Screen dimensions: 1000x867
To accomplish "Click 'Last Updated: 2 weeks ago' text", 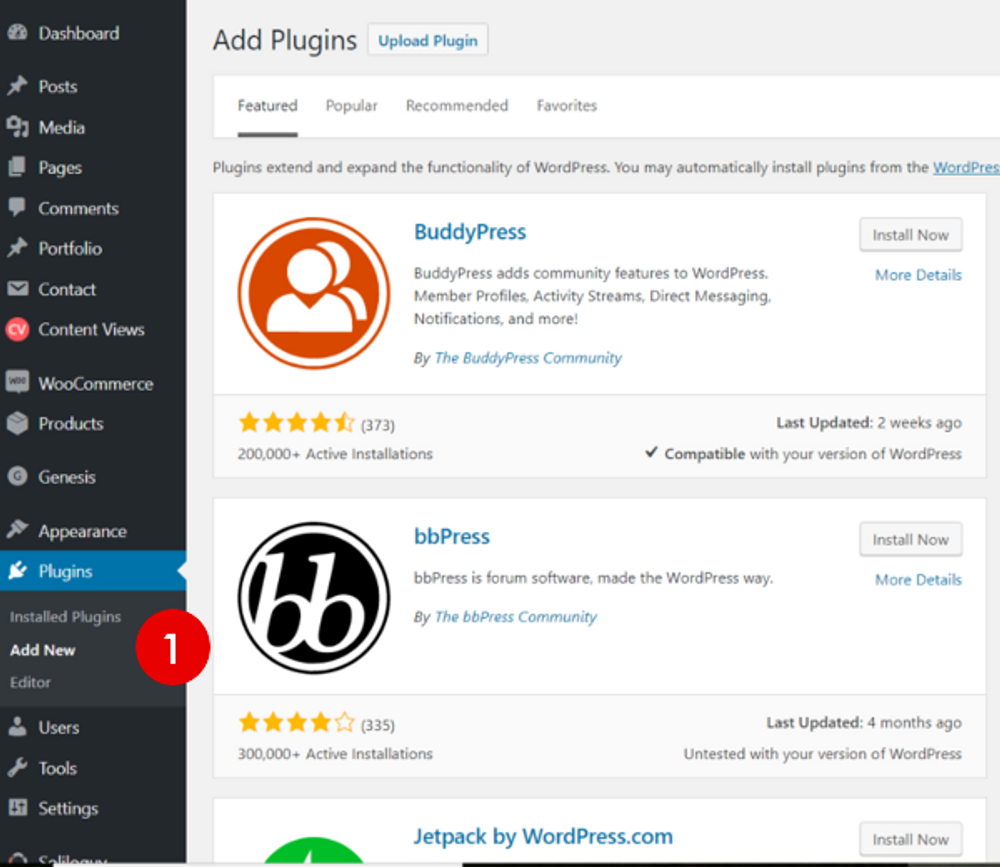I will tap(869, 422).
